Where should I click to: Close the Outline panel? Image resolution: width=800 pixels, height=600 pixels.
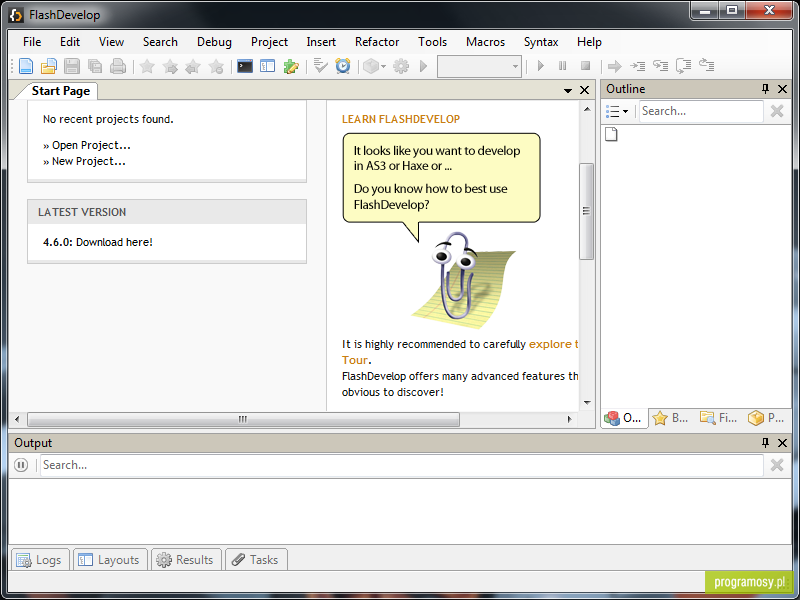click(x=782, y=89)
